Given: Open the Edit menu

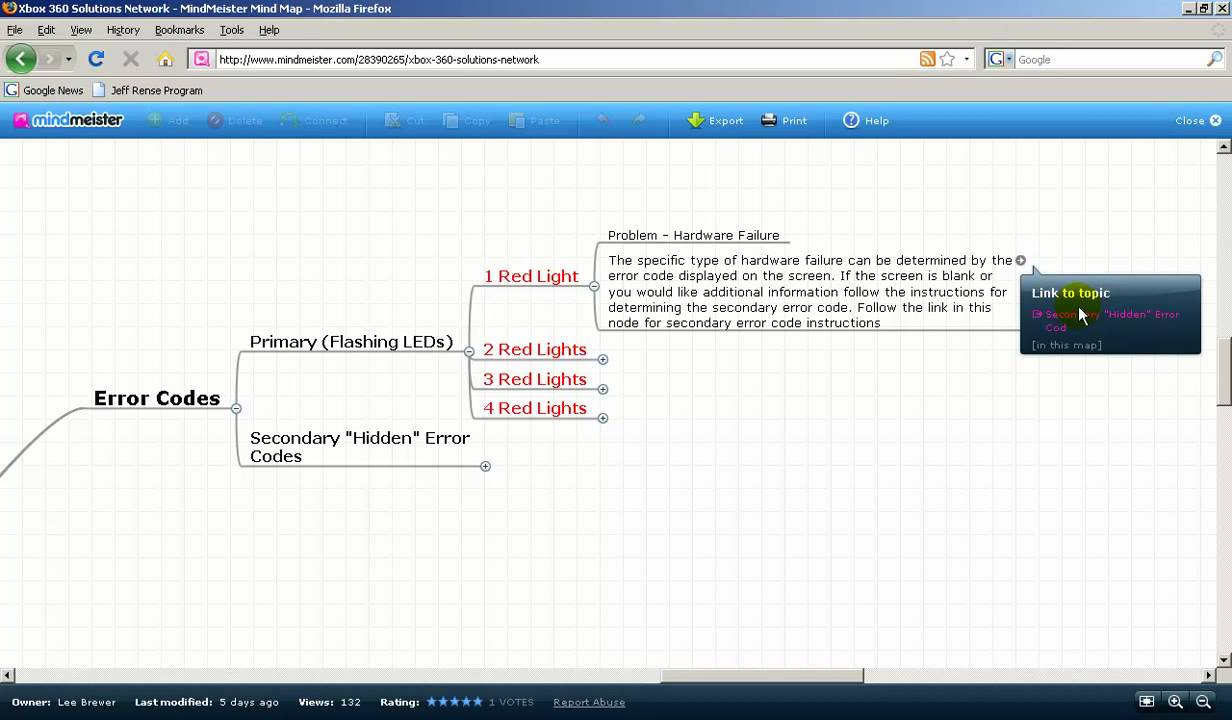Looking at the screenshot, I should [x=46, y=30].
